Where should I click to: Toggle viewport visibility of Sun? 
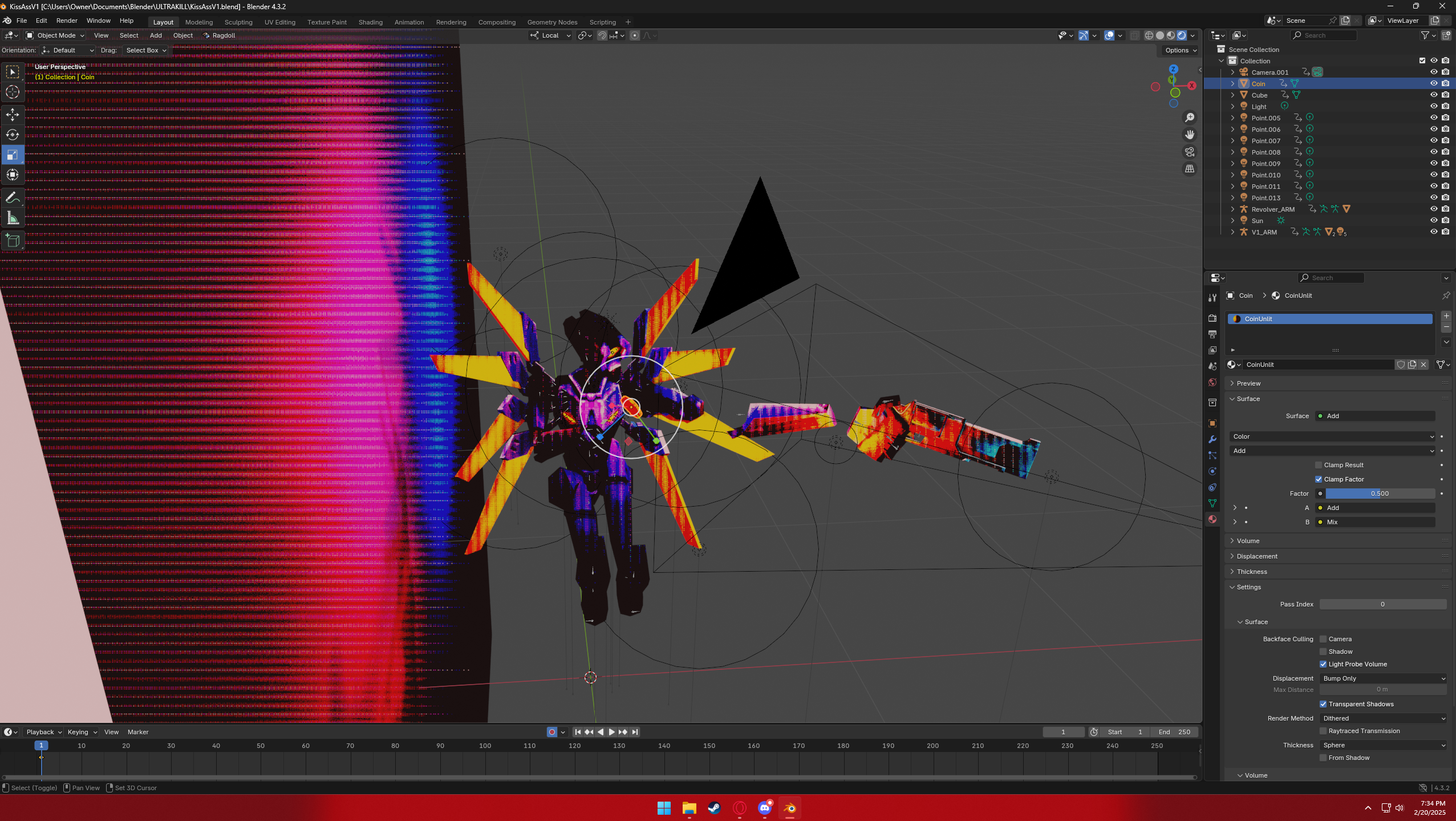tap(1434, 220)
